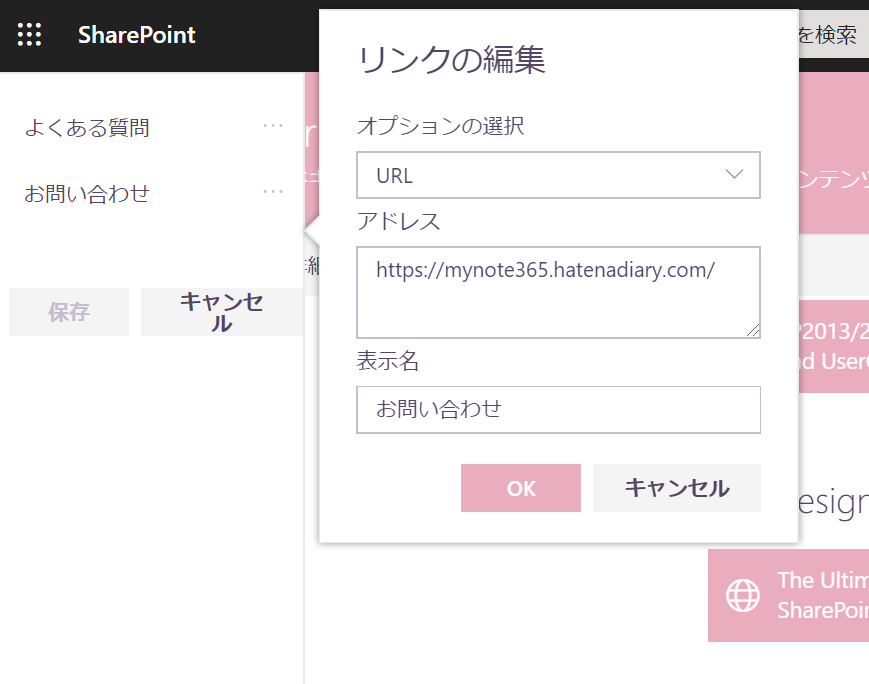Screen dimensions: 869x684
Task: Focus the アドレス text area
Action: click(x=558, y=292)
